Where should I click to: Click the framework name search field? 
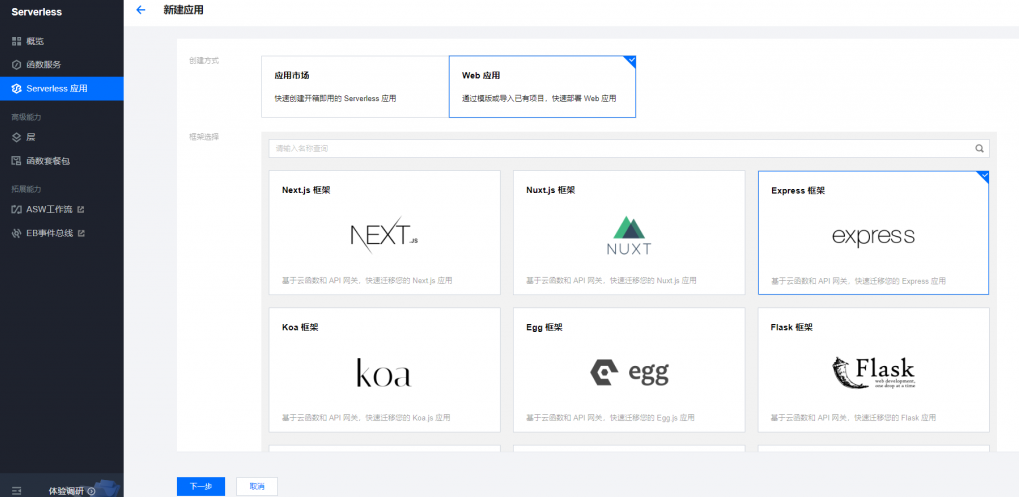tap(629, 148)
